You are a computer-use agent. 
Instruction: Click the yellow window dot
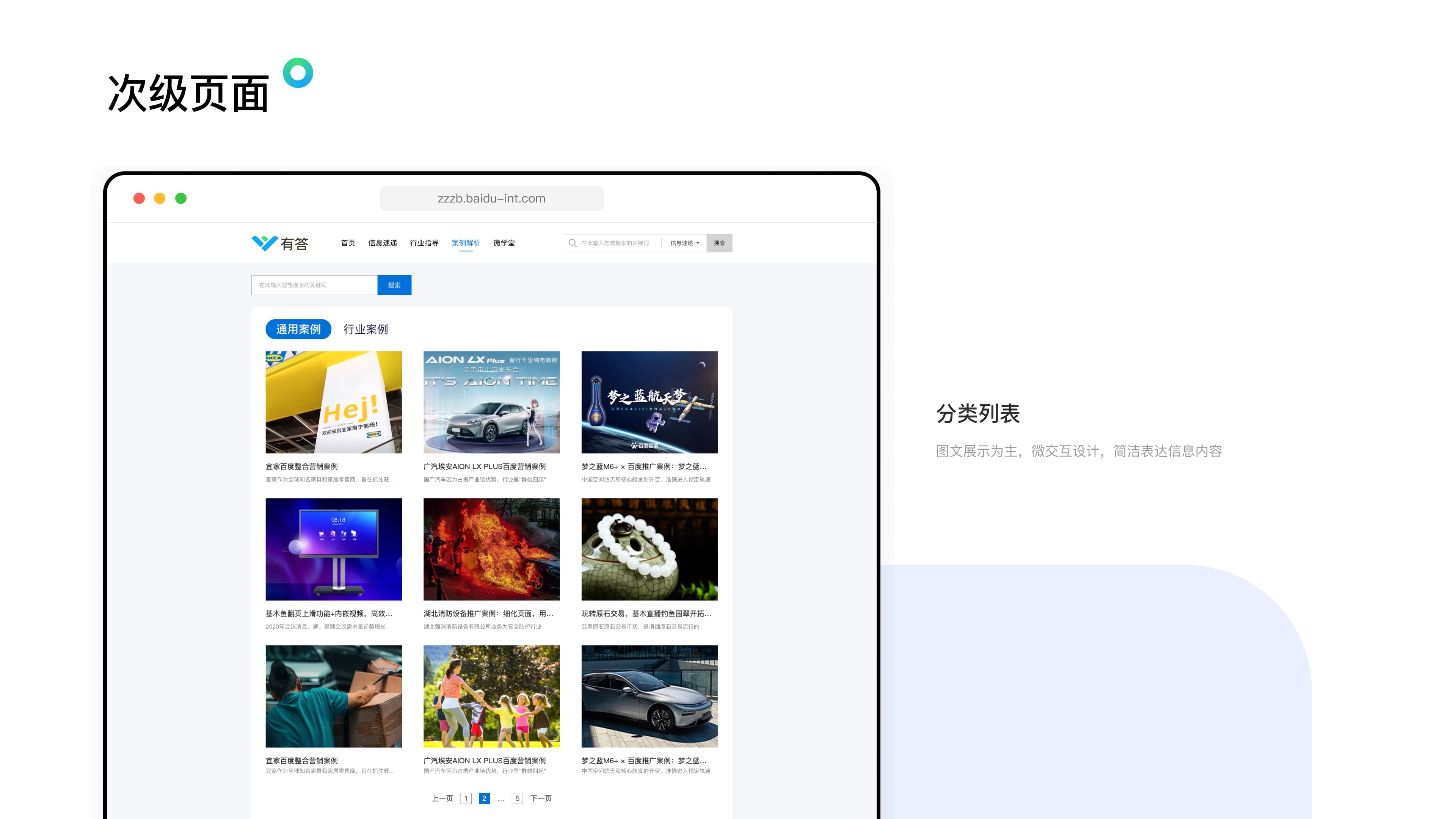160,198
